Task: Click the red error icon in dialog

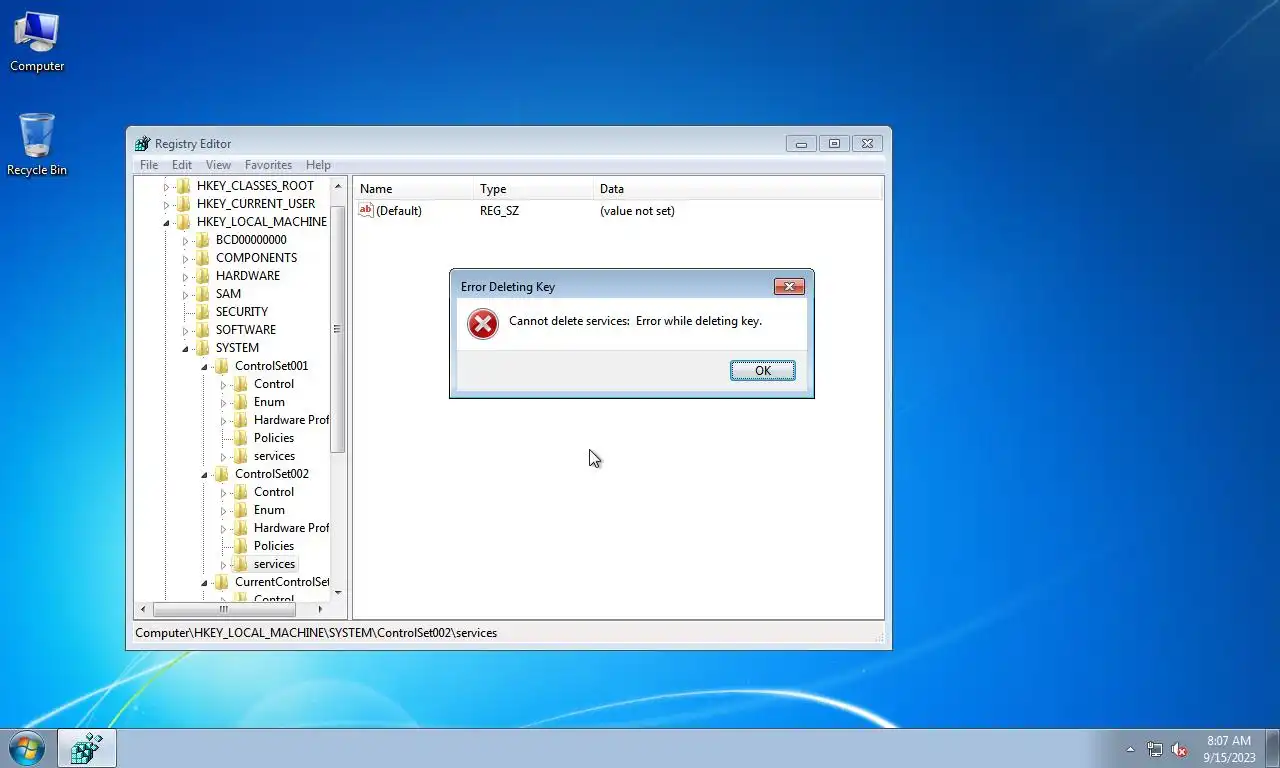Action: (483, 324)
